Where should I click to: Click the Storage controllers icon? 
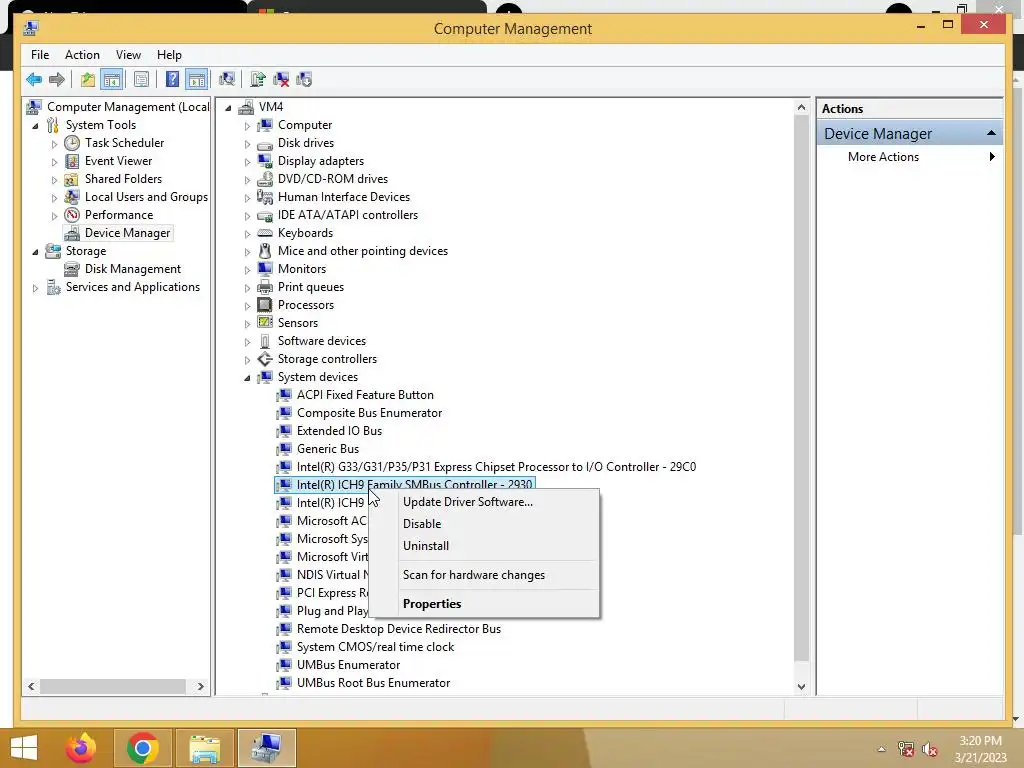point(264,359)
